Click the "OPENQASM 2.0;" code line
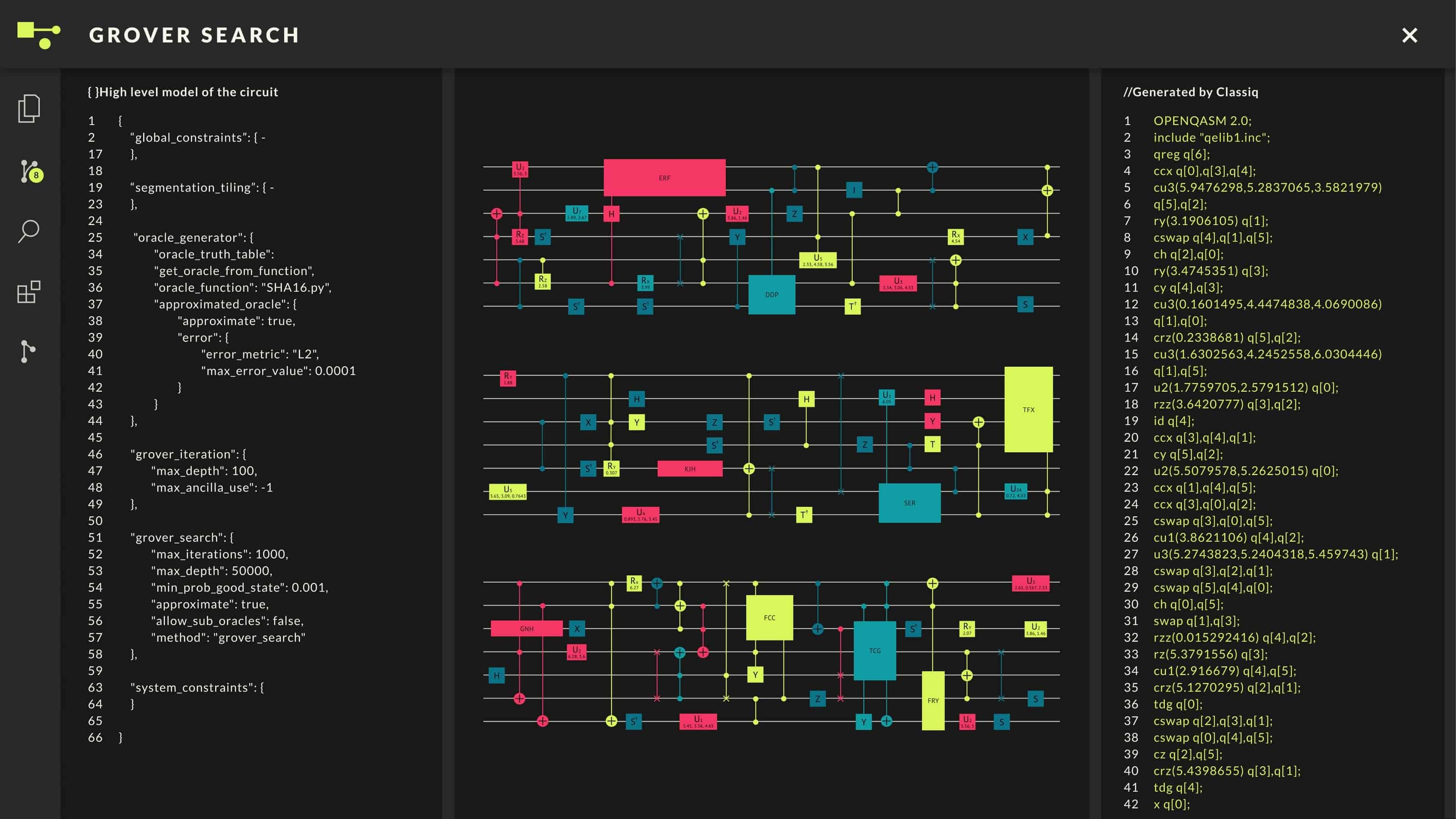The width and height of the screenshot is (1456, 819). point(1202,121)
